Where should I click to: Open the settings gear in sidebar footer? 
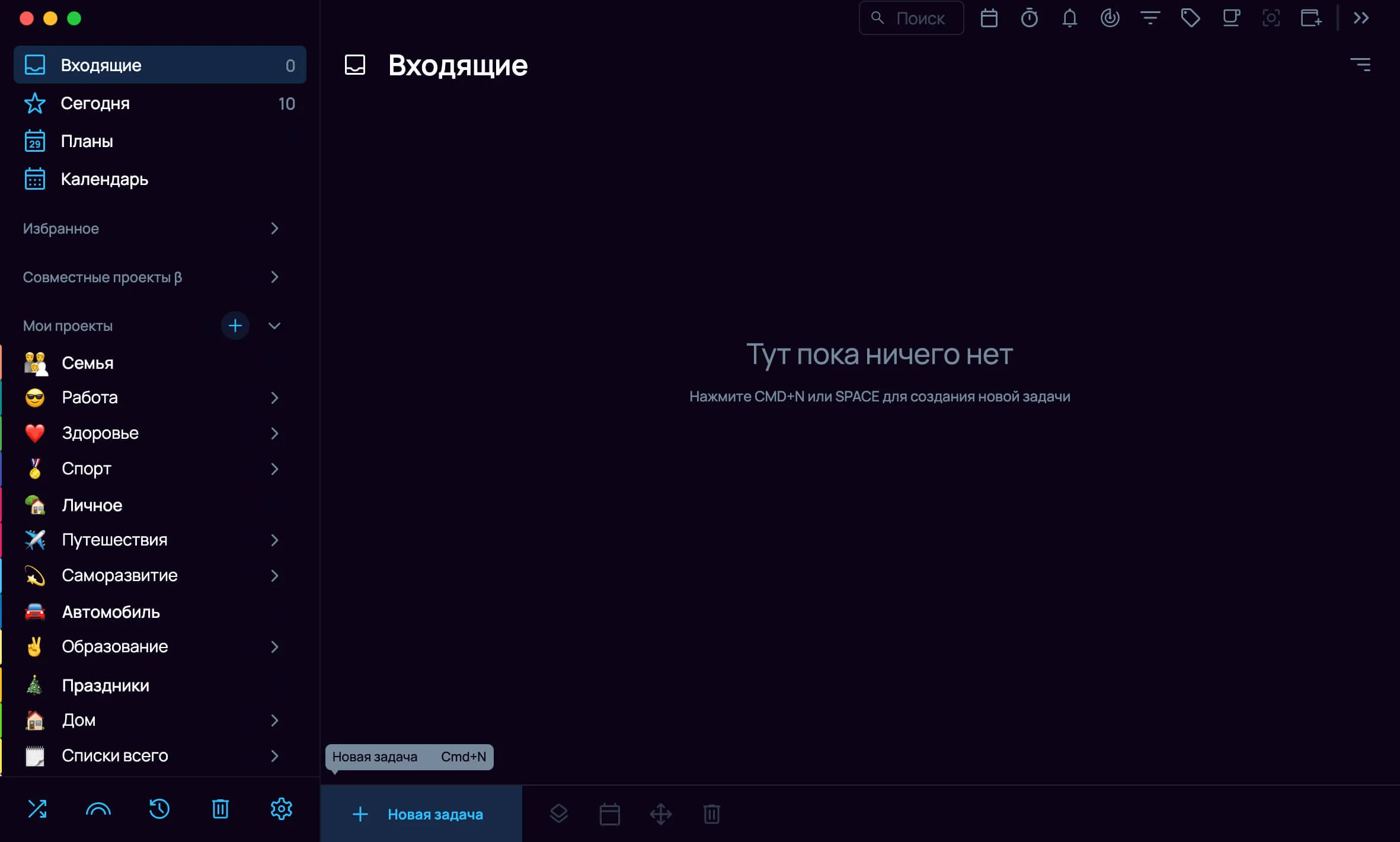(x=281, y=809)
